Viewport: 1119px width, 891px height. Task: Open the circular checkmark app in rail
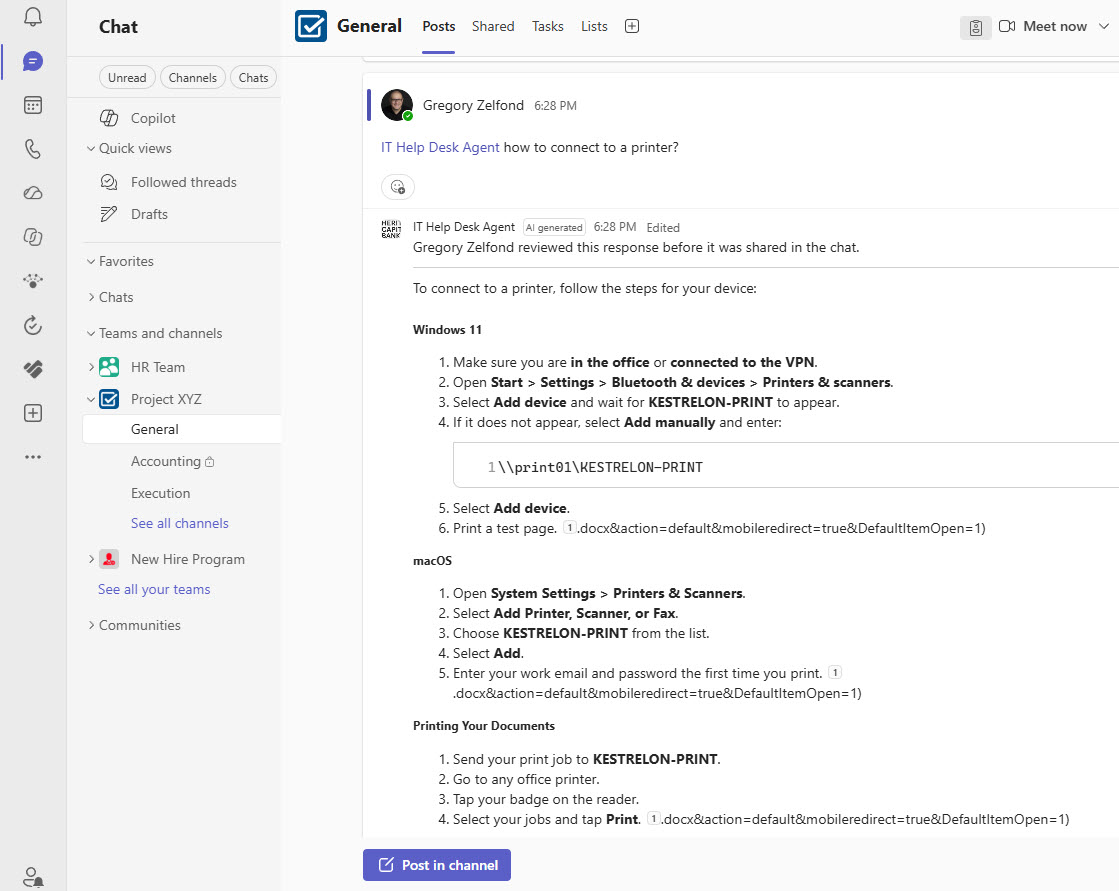click(33, 325)
